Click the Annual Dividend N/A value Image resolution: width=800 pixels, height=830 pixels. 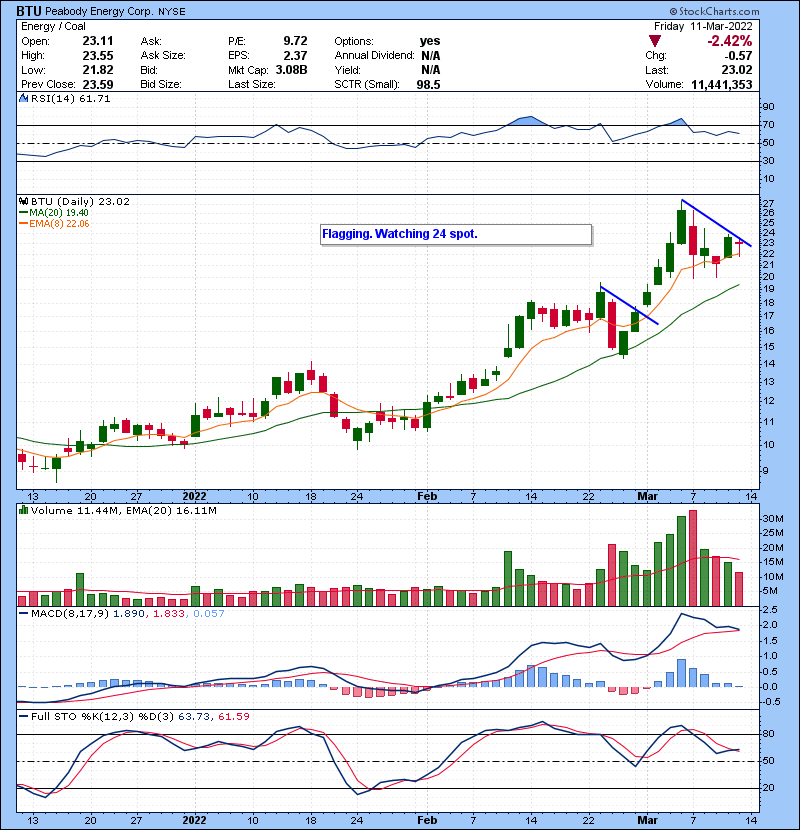431,55
